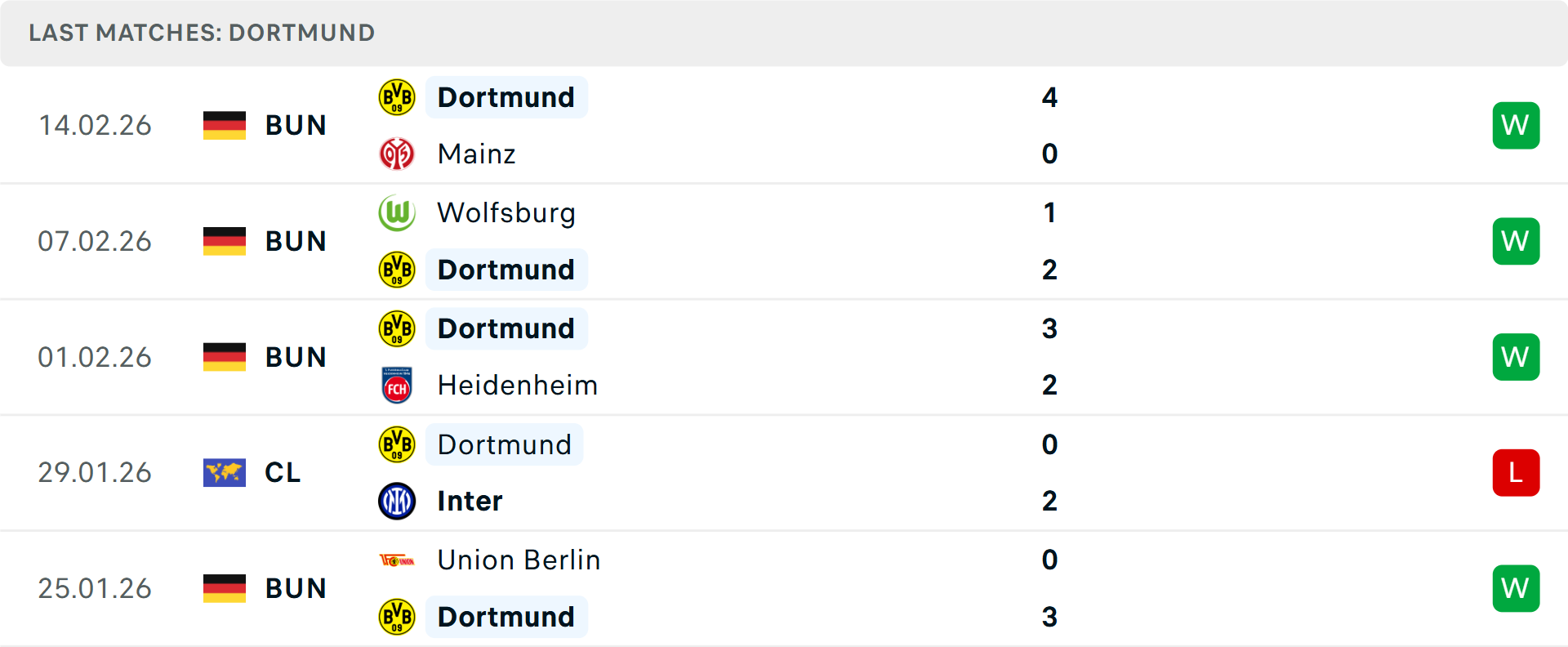This screenshot has height=647, width=1568.
Task: Click the Dortmund BVB club crest
Action: coord(398,96)
